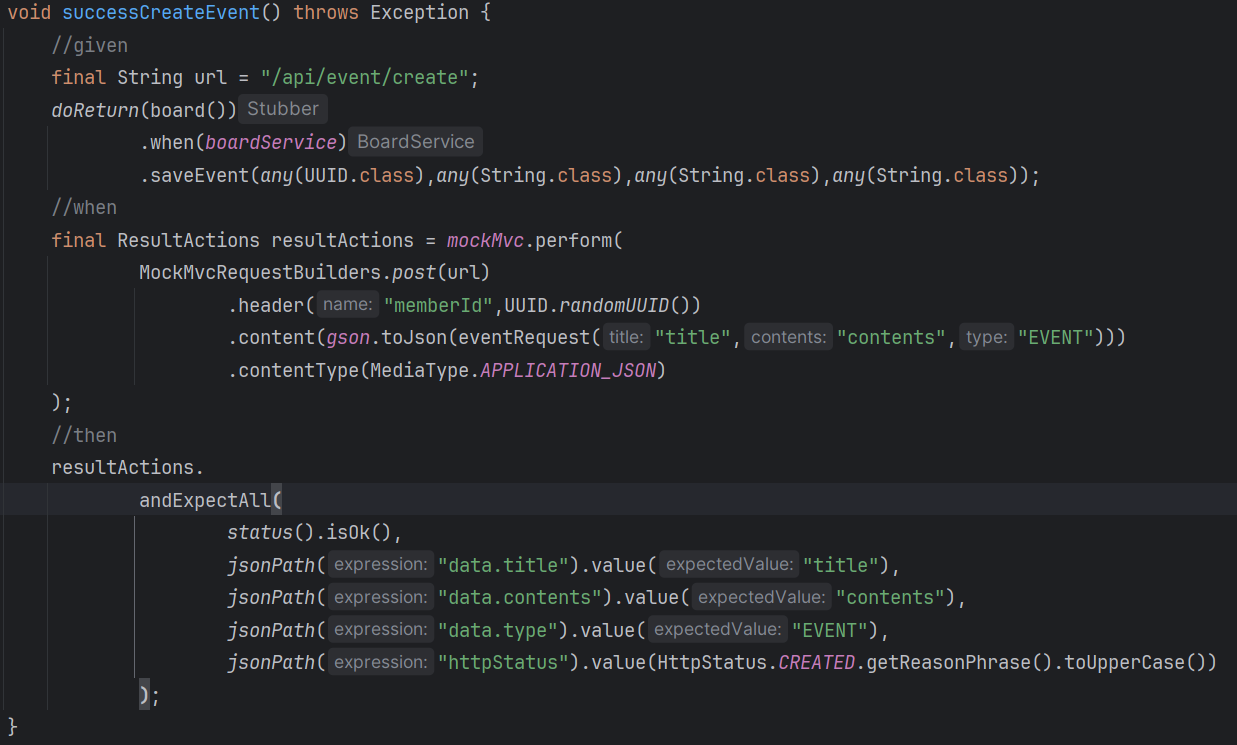The width and height of the screenshot is (1237, 745).
Task: Click the //when comment
Action: tap(85, 207)
